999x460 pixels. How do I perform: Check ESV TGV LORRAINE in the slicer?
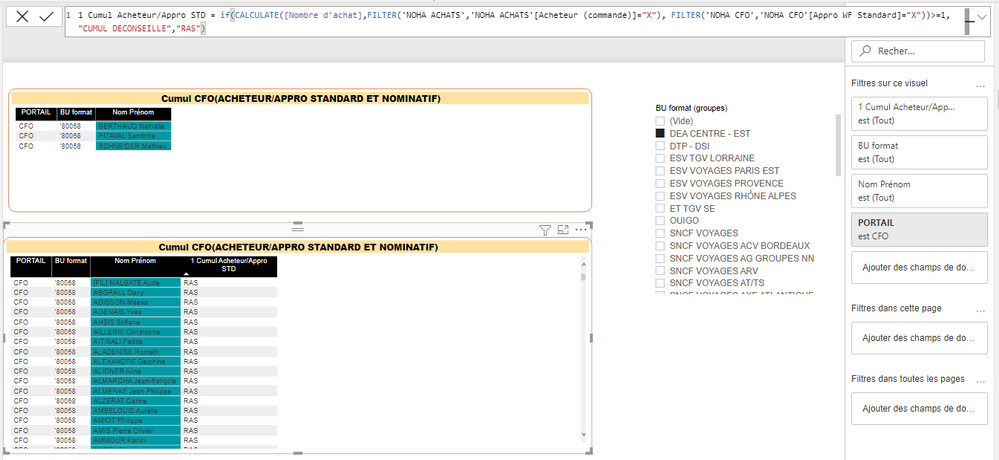coord(660,159)
